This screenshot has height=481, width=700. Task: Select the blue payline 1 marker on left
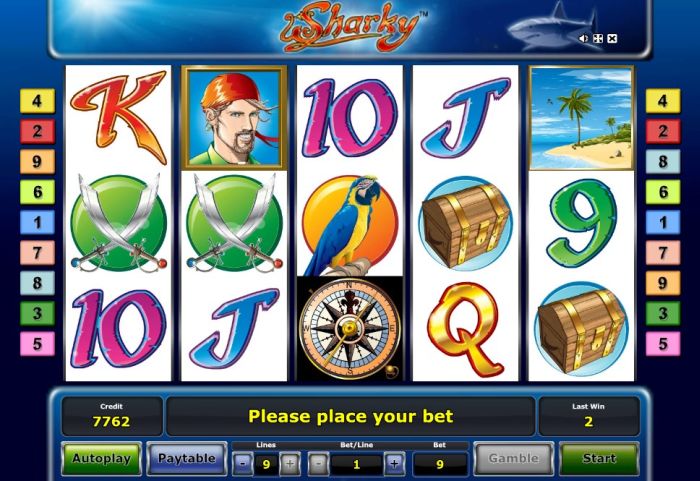click(x=38, y=222)
